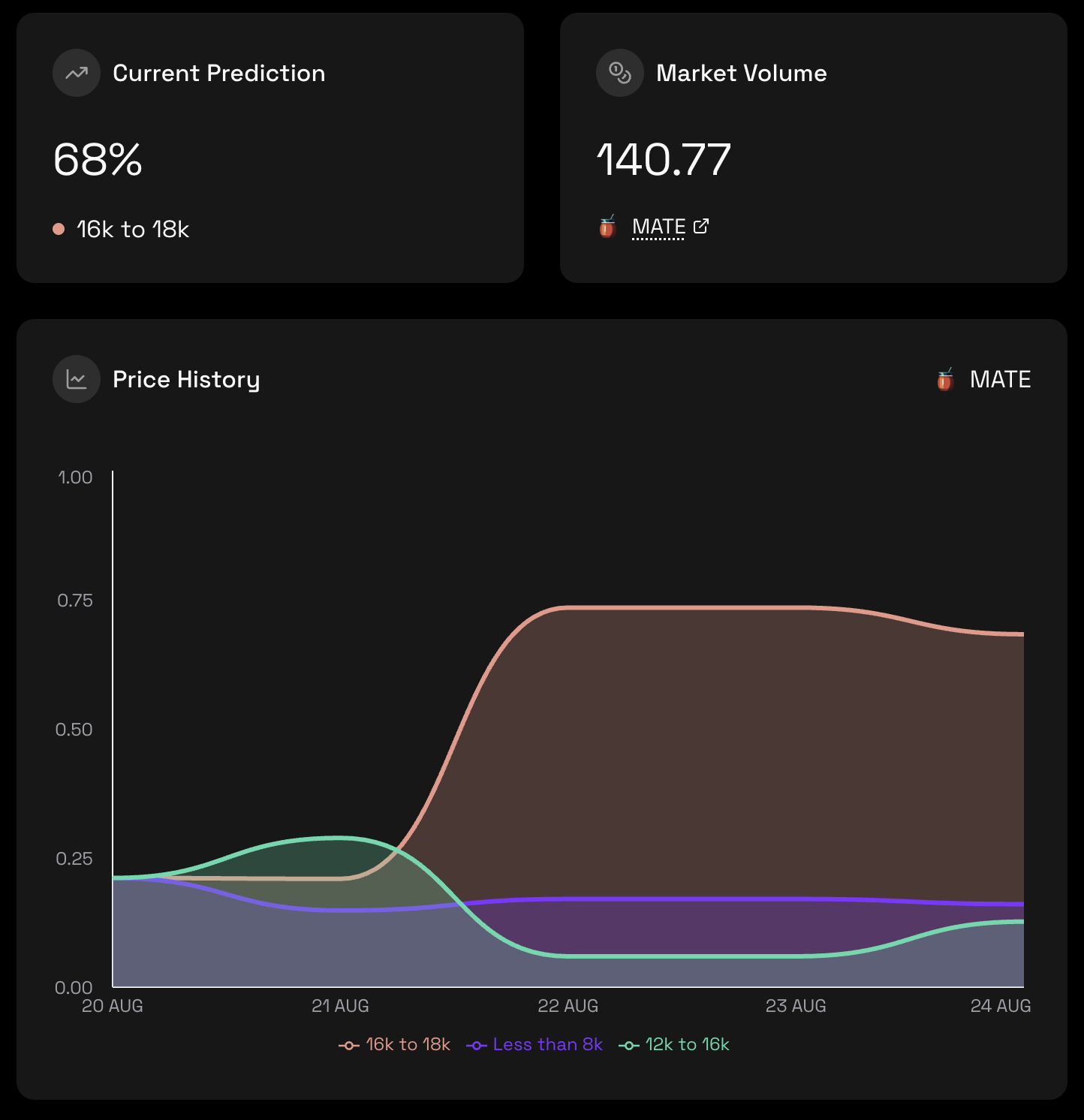Image resolution: width=1084 pixels, height=1120 pixels.
Task: Click the MATE cup icon in Price History header
Action: tap(945, 380)
